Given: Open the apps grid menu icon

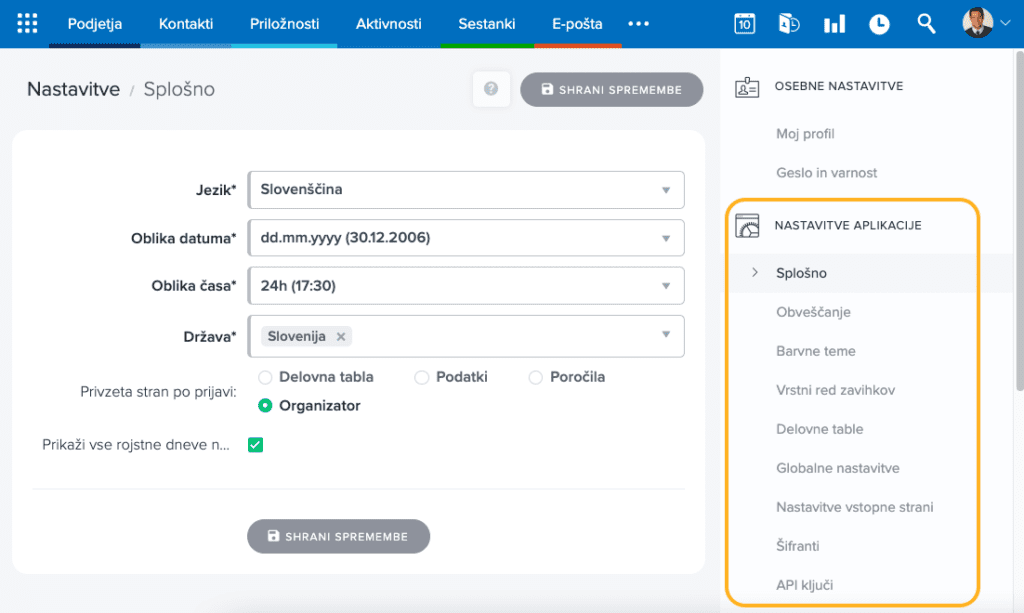Looking at the screenshot, I should pyautogui.click(x=28, y=24).
